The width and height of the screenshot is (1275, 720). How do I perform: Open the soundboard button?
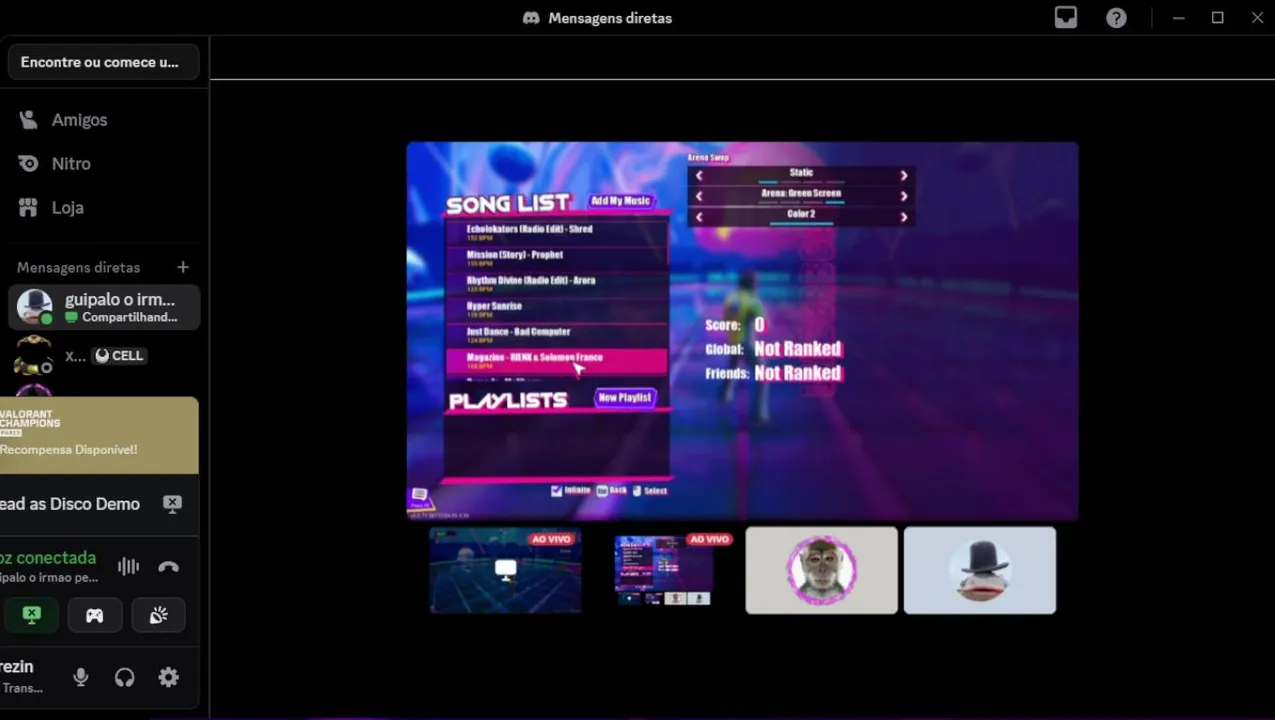click(158, 615)
